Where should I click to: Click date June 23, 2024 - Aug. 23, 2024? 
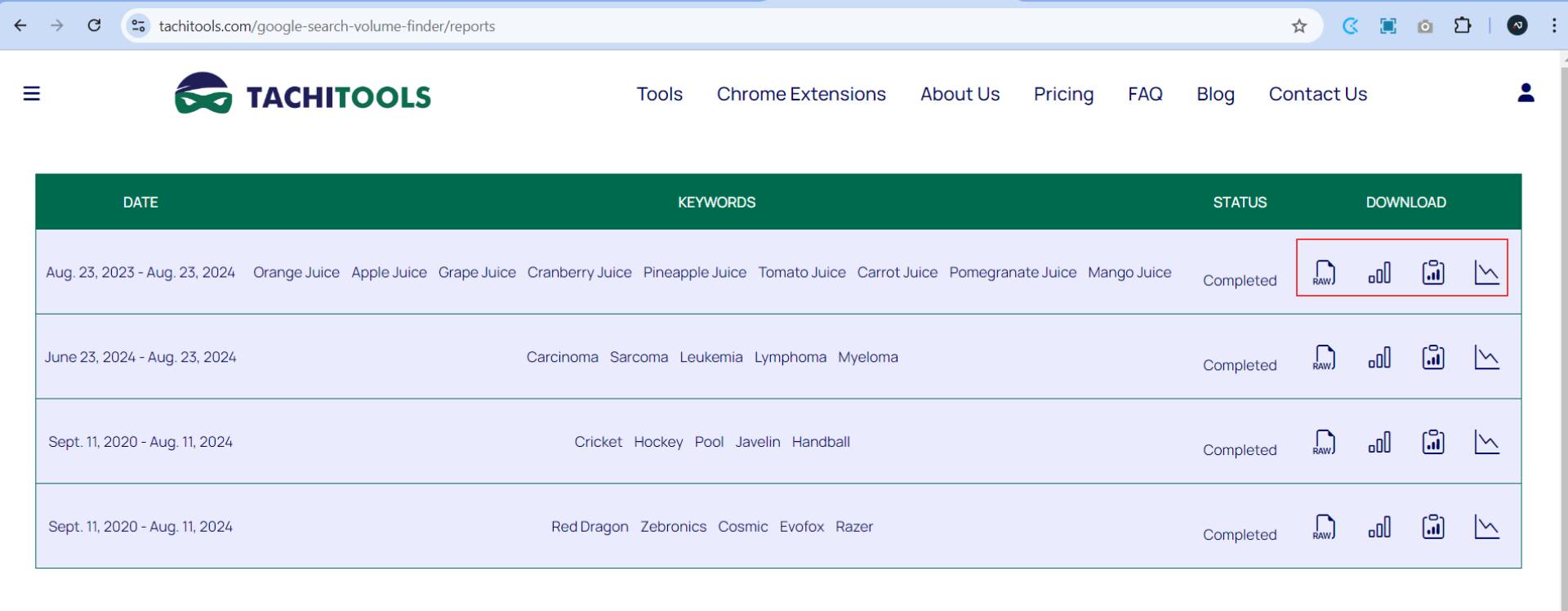(140, 358)
